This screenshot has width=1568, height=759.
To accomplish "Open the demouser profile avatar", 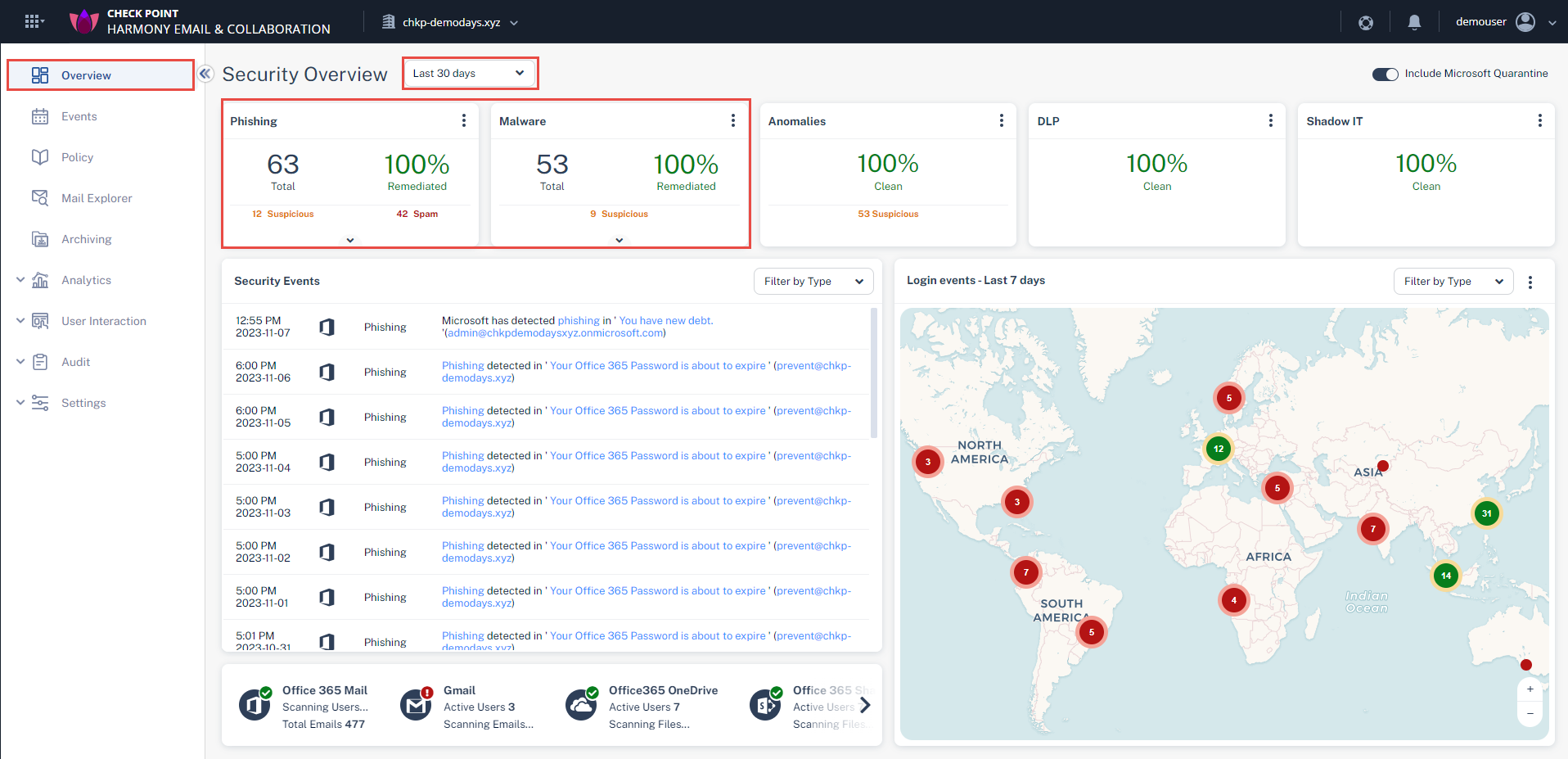I will pos(1525,22).
